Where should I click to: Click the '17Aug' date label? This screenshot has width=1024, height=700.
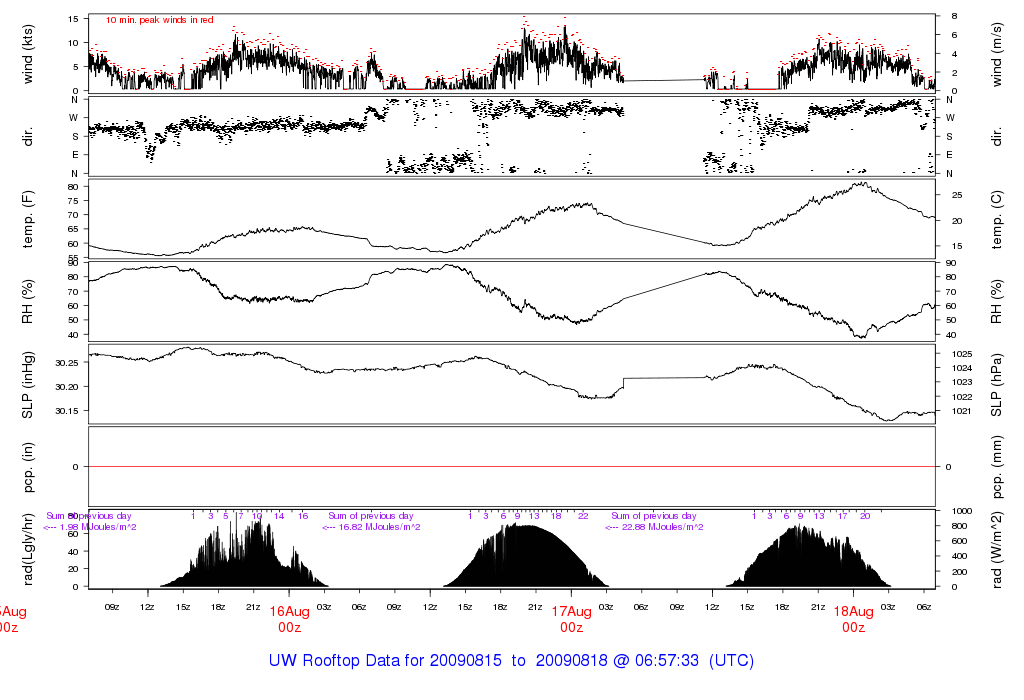point(571,612)
